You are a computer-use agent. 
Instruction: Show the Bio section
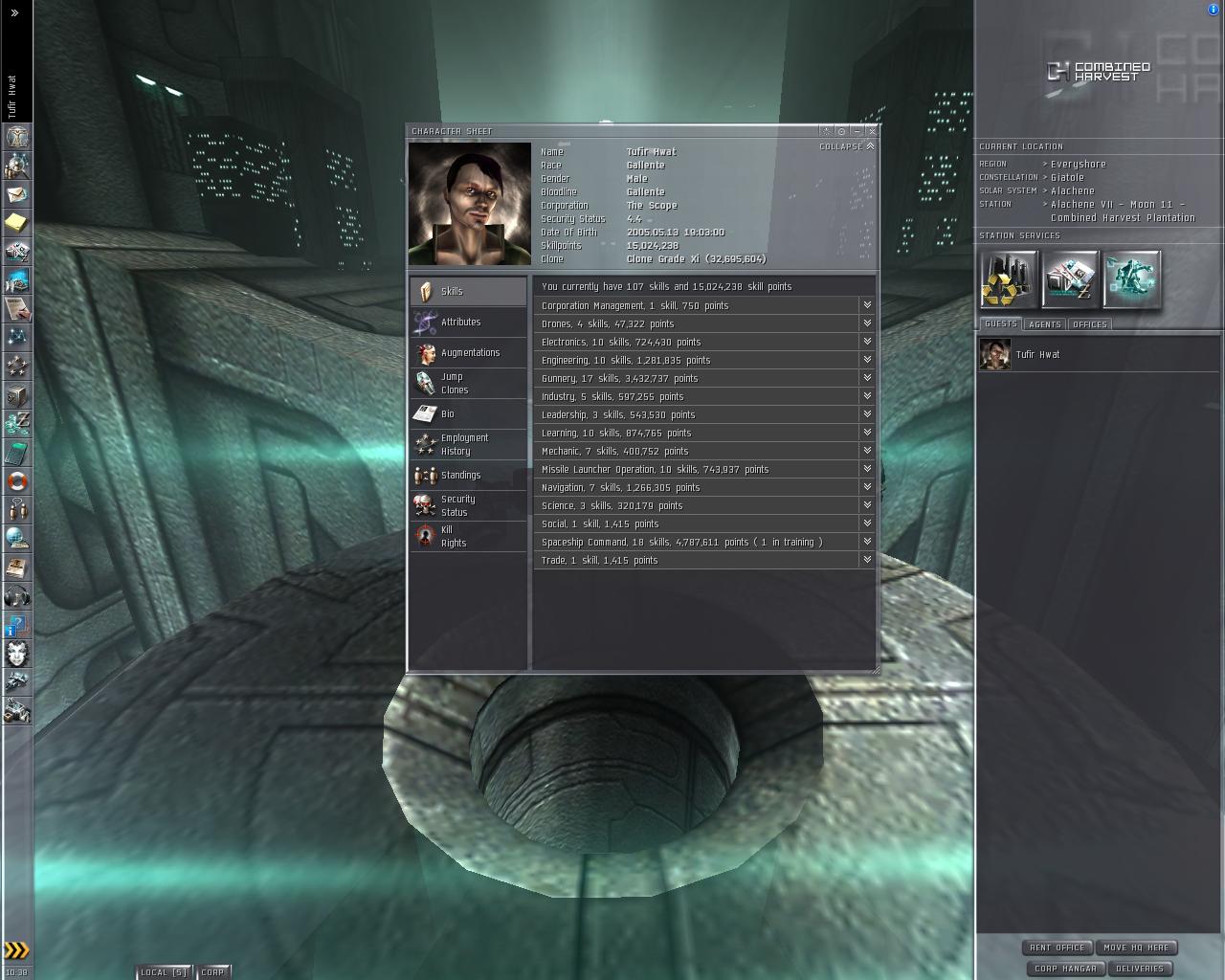468,413
